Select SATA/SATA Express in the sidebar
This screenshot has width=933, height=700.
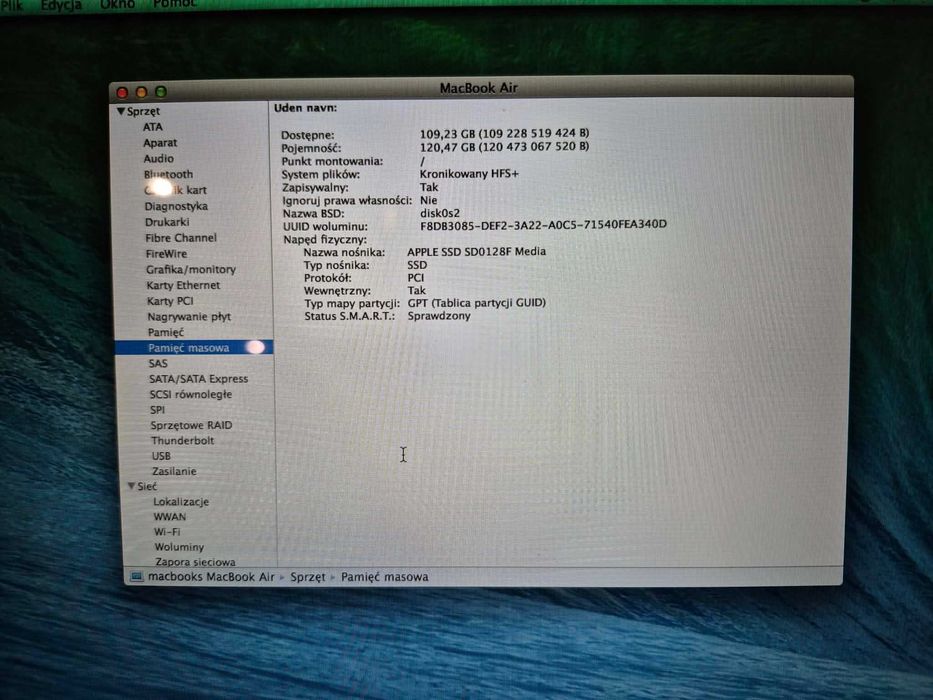pos(199,379)
